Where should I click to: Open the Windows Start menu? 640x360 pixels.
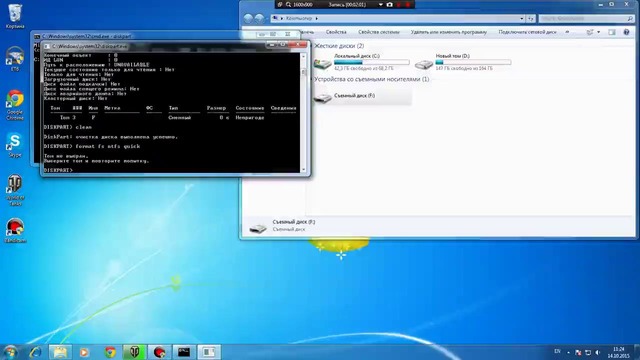(11, 352)
